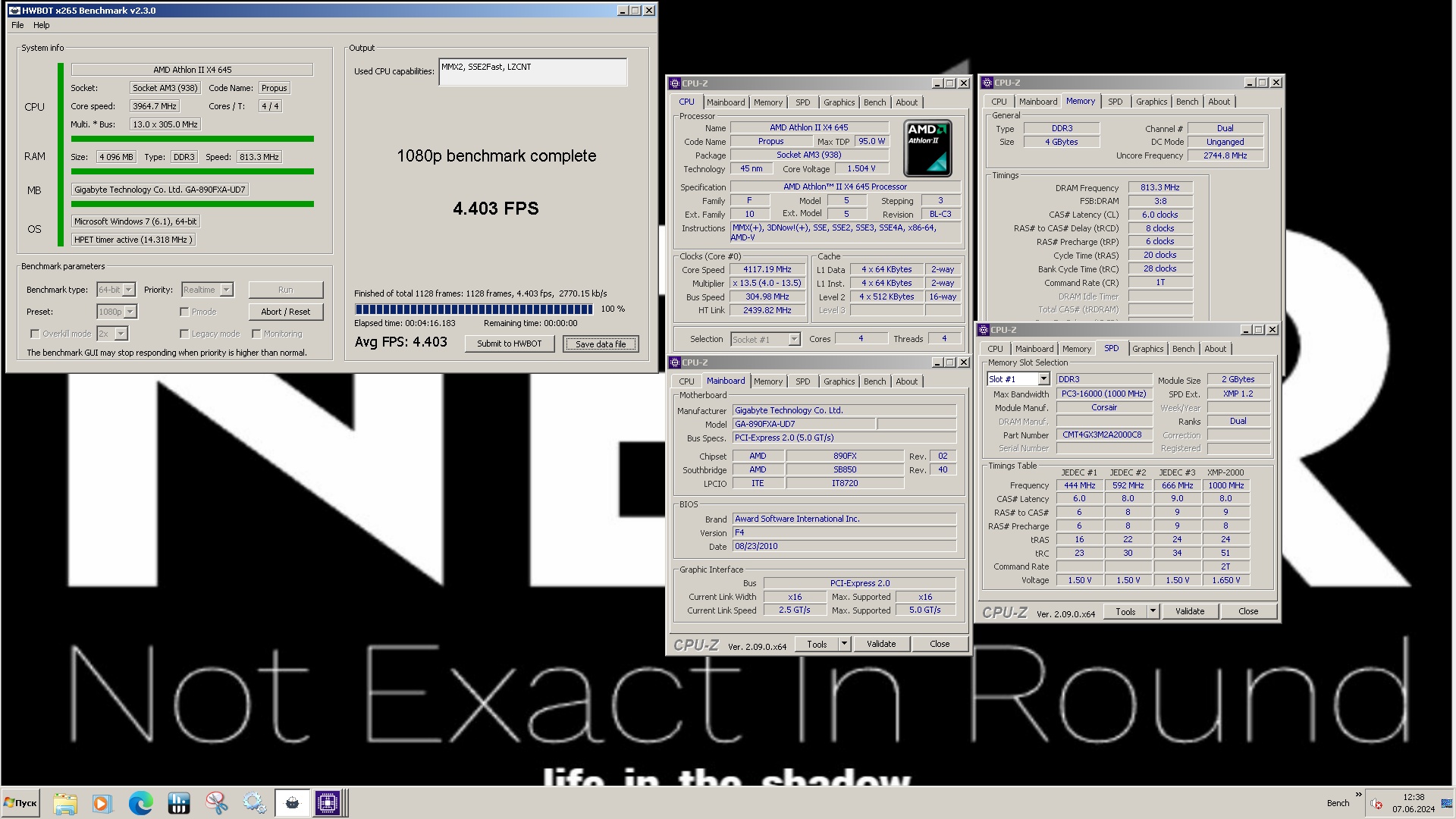The image size is (1456, 819).
Task: Click the AMD Athlon II logo image
Action: point(927,149)
